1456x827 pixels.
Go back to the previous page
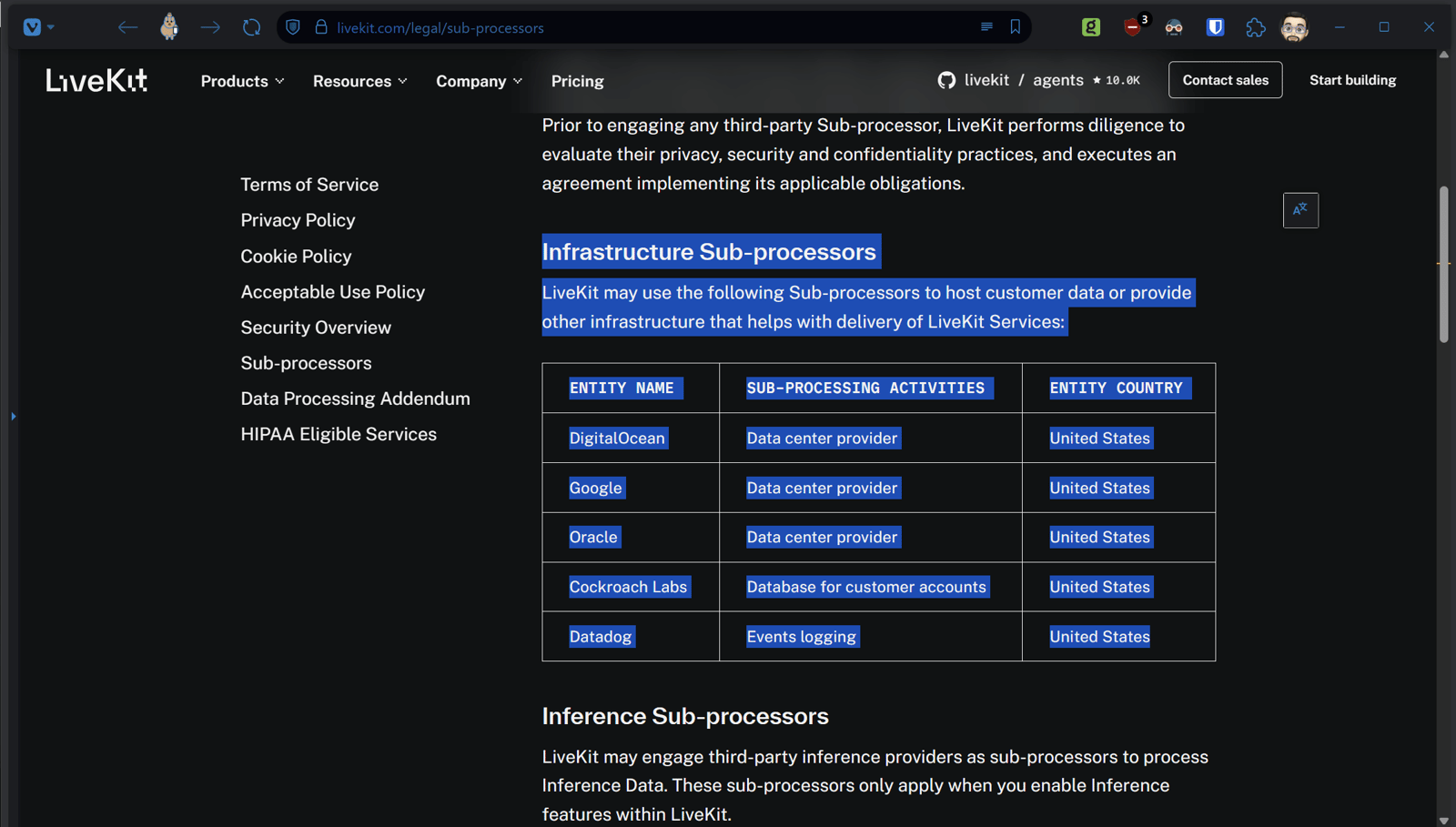pyautogui.click(x=127, y=27)
